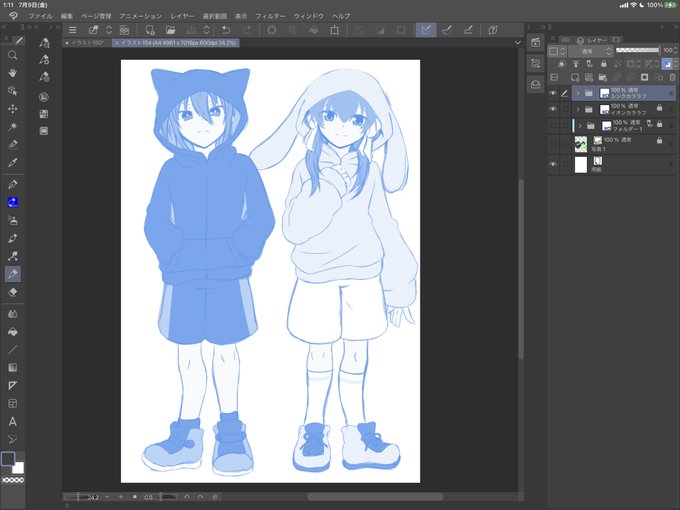680x510 pixels.
Task: Show the フォルダー1 folder layer
Action: tap(552, 125)
